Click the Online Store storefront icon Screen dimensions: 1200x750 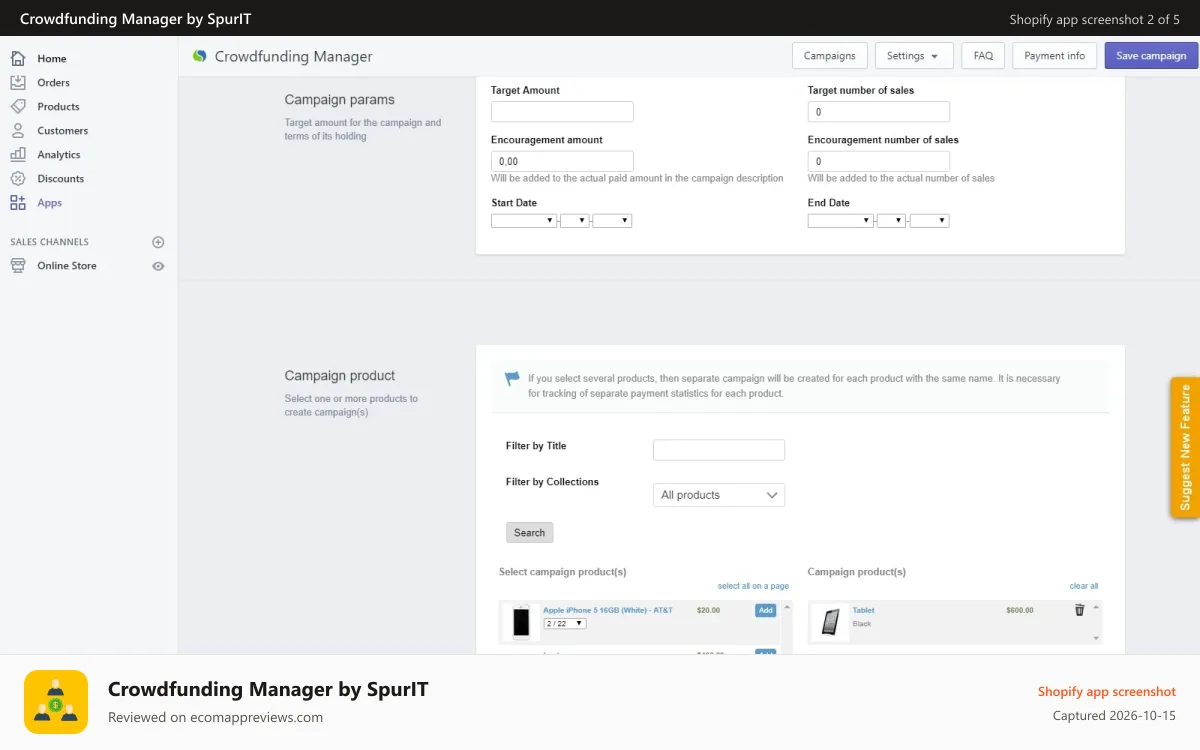coord(18,266)
